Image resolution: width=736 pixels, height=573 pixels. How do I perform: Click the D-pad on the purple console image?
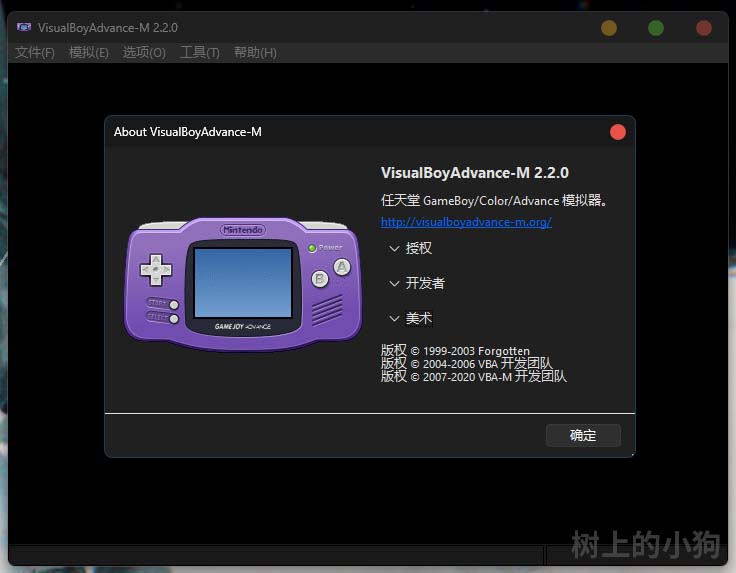[154, 268]
